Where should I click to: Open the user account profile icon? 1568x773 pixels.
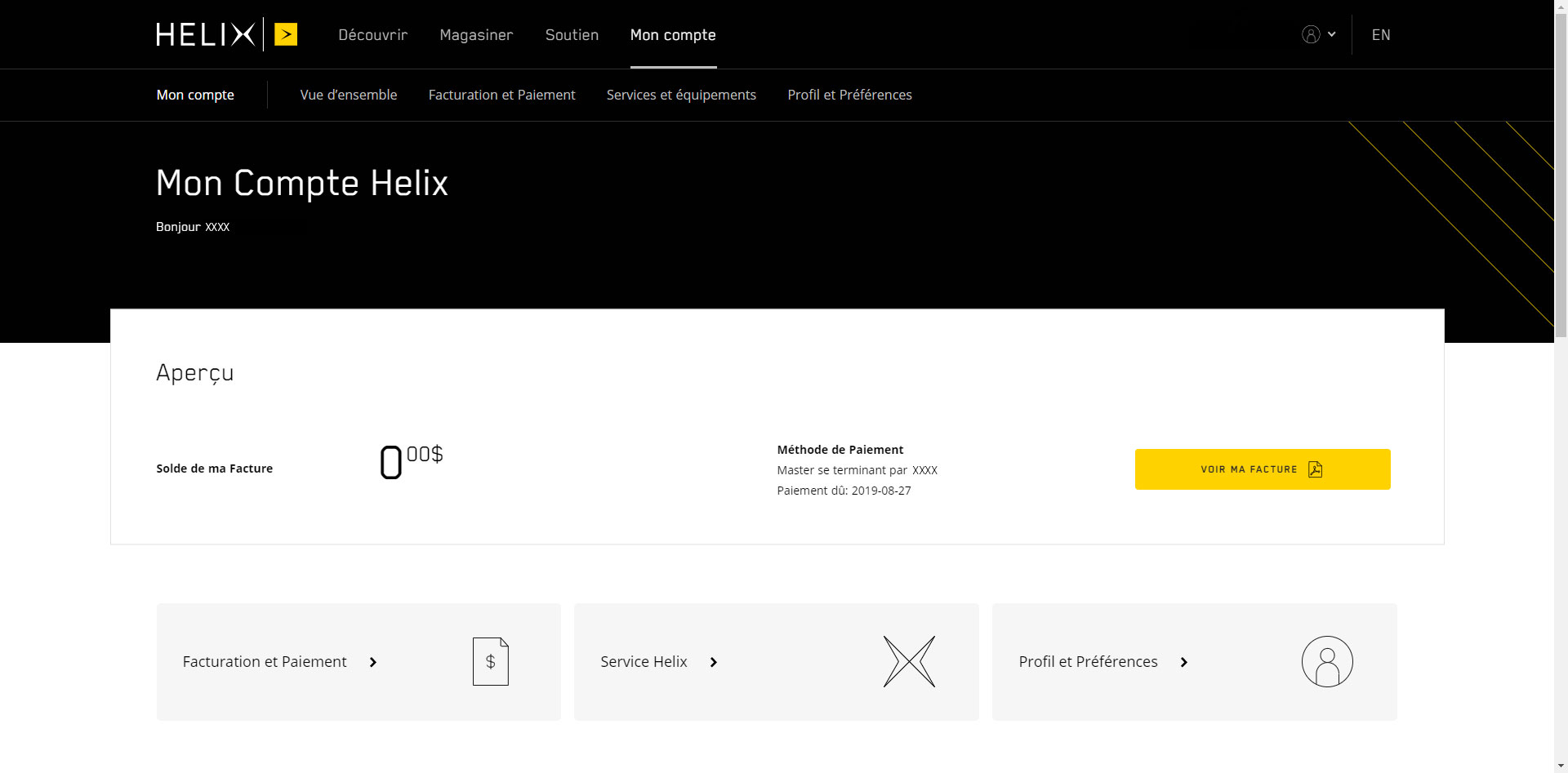point(1311,34)
